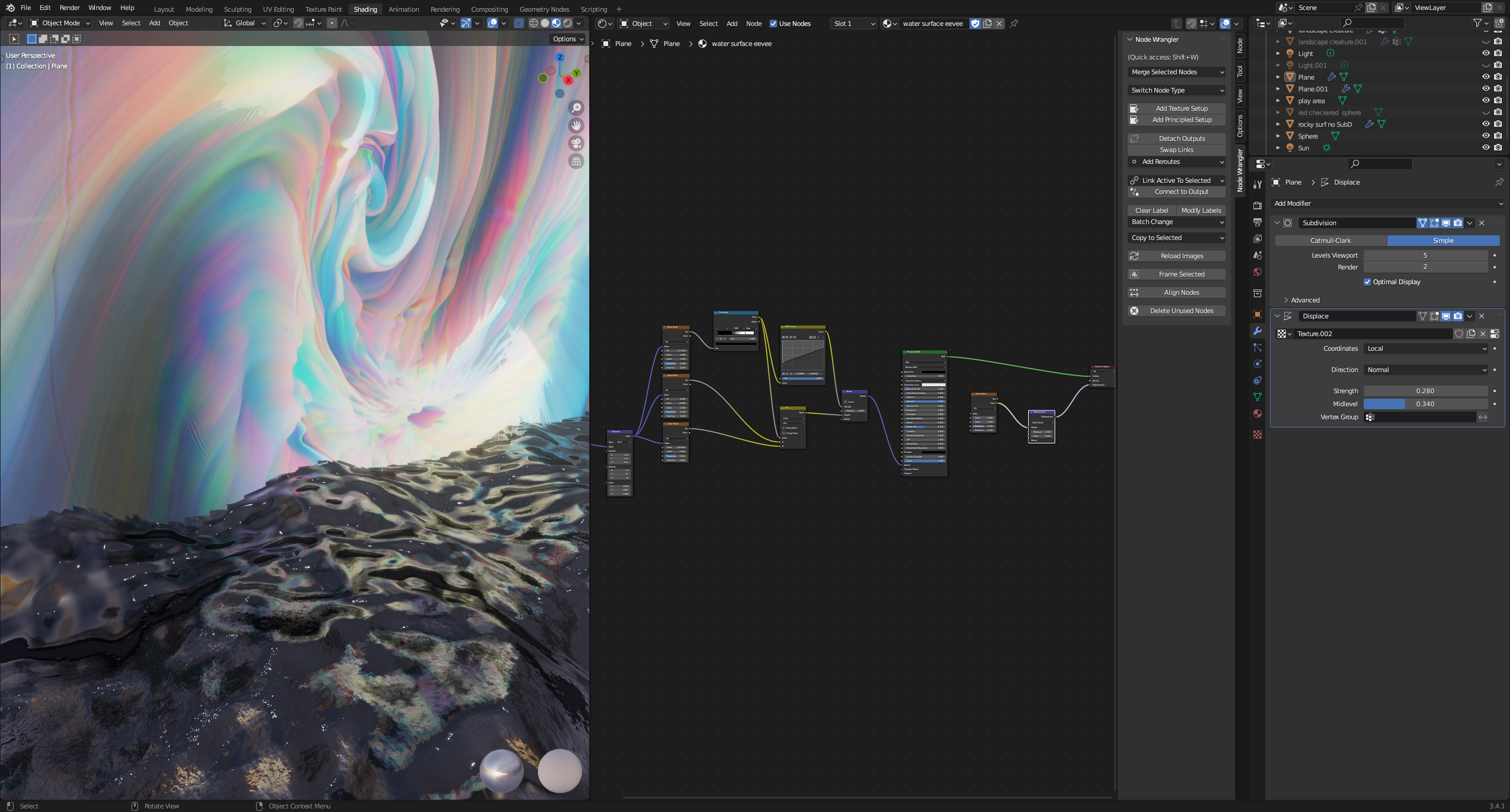
Task: Toggle the Use Nodes checkbox
Action: 773,24
